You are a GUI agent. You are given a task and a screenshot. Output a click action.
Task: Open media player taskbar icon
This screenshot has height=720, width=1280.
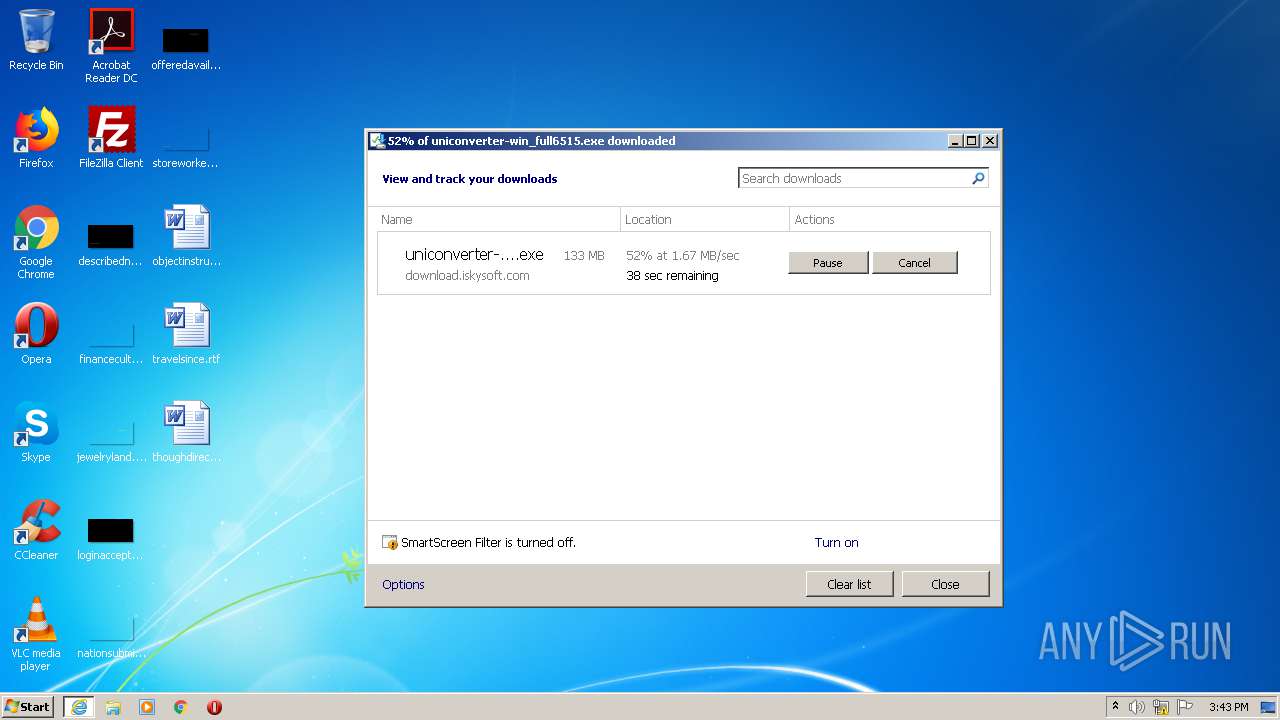(x=147, y=707)
